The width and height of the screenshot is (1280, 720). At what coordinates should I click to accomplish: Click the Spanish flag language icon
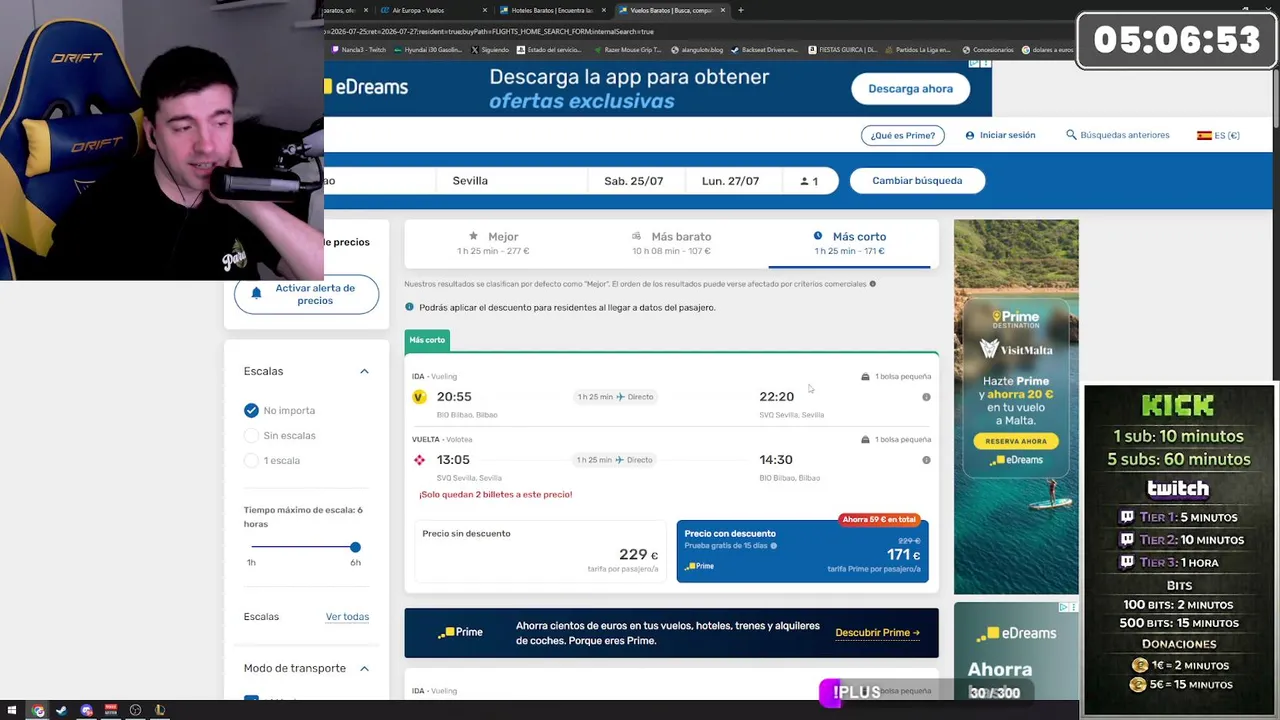1204,135
